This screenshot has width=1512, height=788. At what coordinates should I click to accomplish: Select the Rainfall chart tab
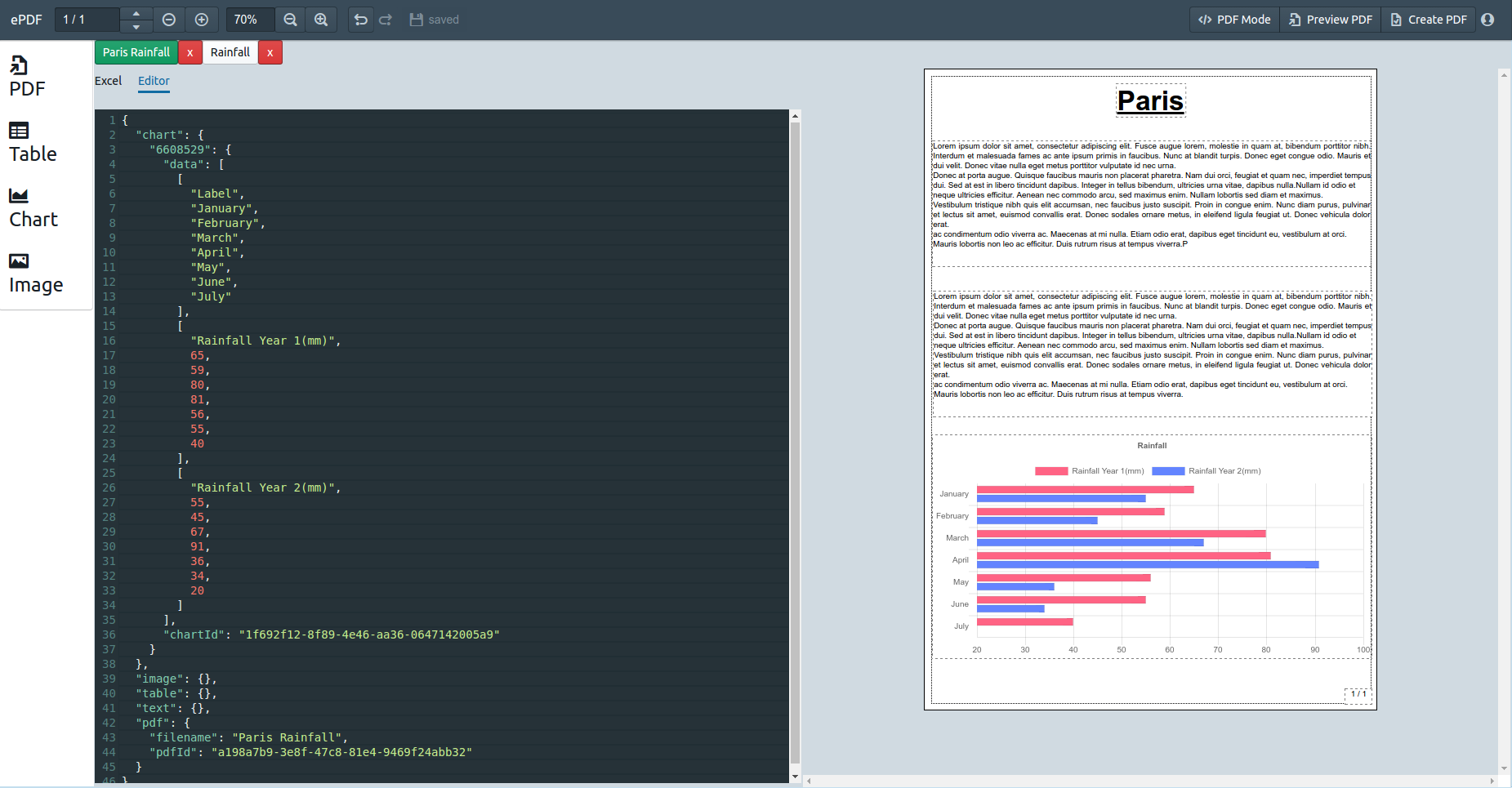(230, 52)
